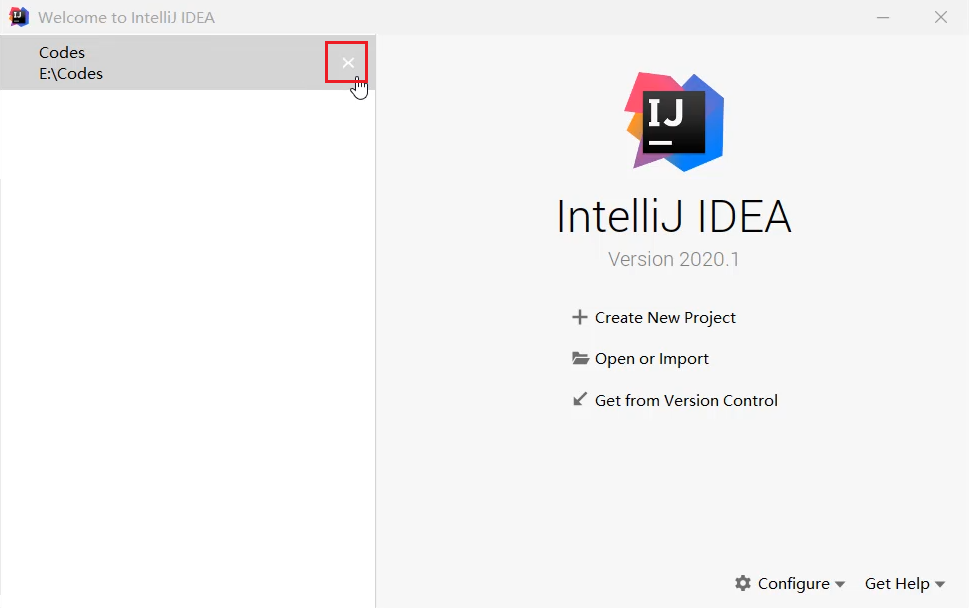The width and height of the screenshot is (969, 608).
Task: Click the Get from Version Control link
Action: 686,400
